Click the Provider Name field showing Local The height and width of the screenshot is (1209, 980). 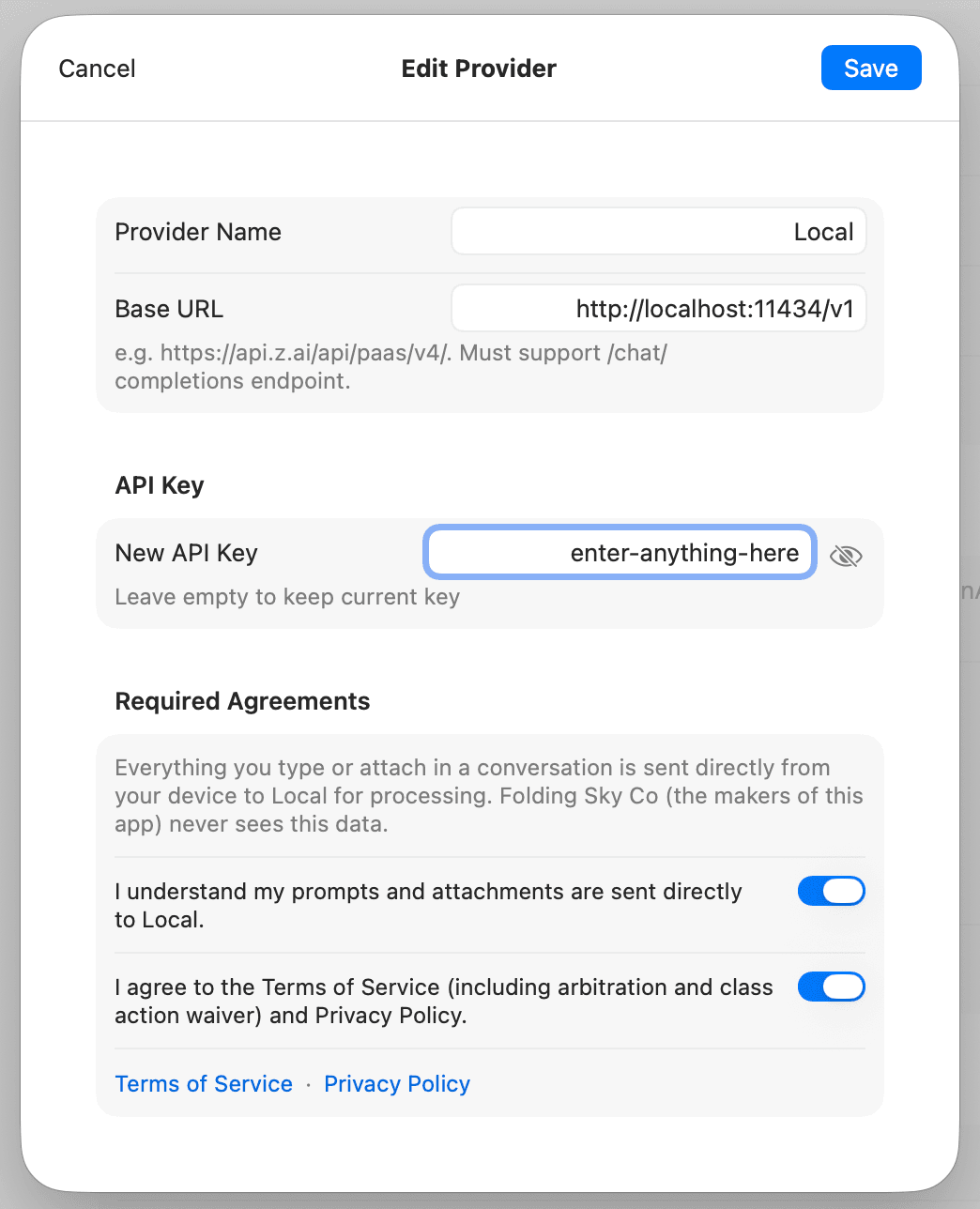(x=657, y=231)
